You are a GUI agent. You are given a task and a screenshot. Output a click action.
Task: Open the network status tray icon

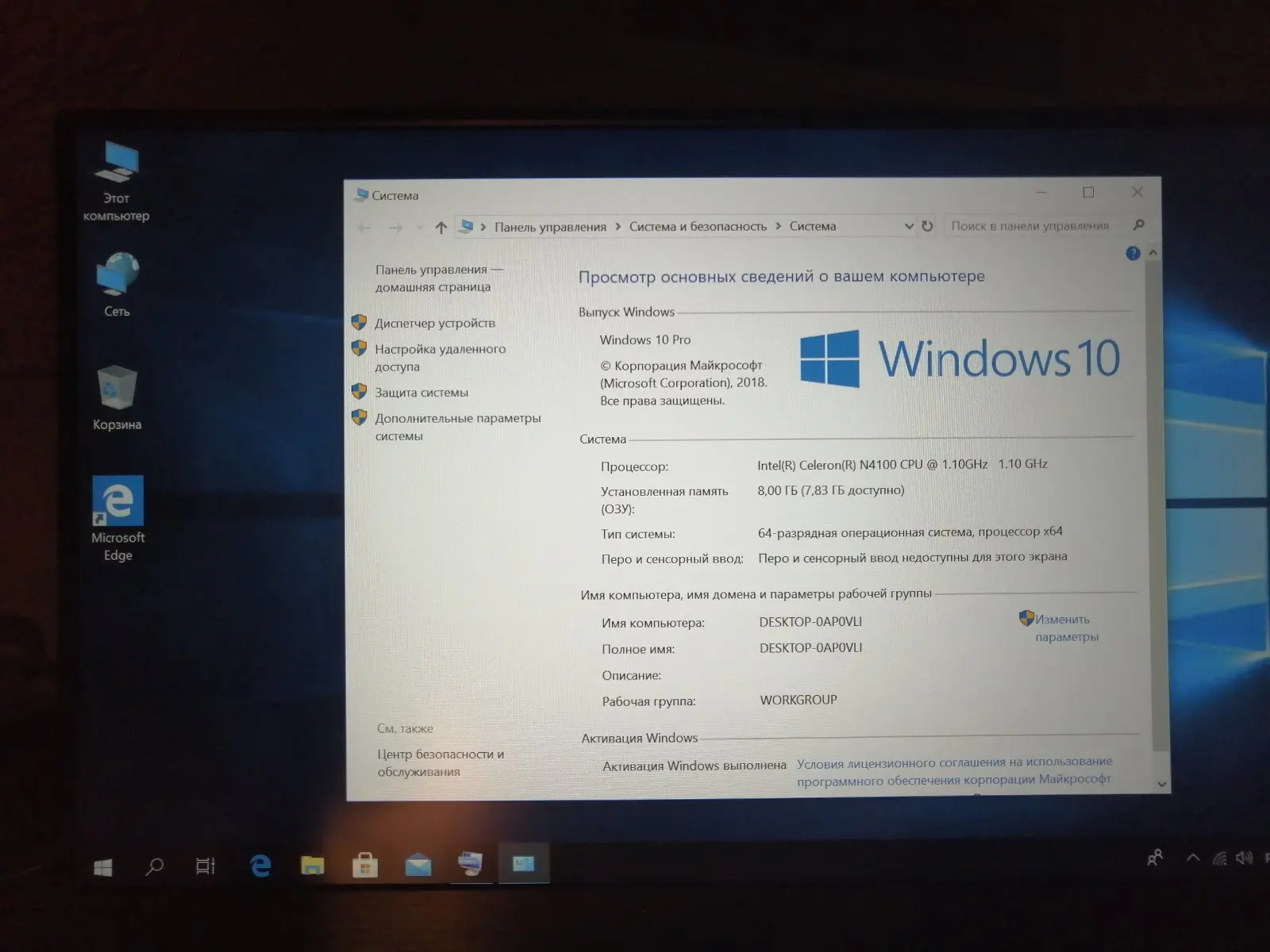[x=1219, y=858]
